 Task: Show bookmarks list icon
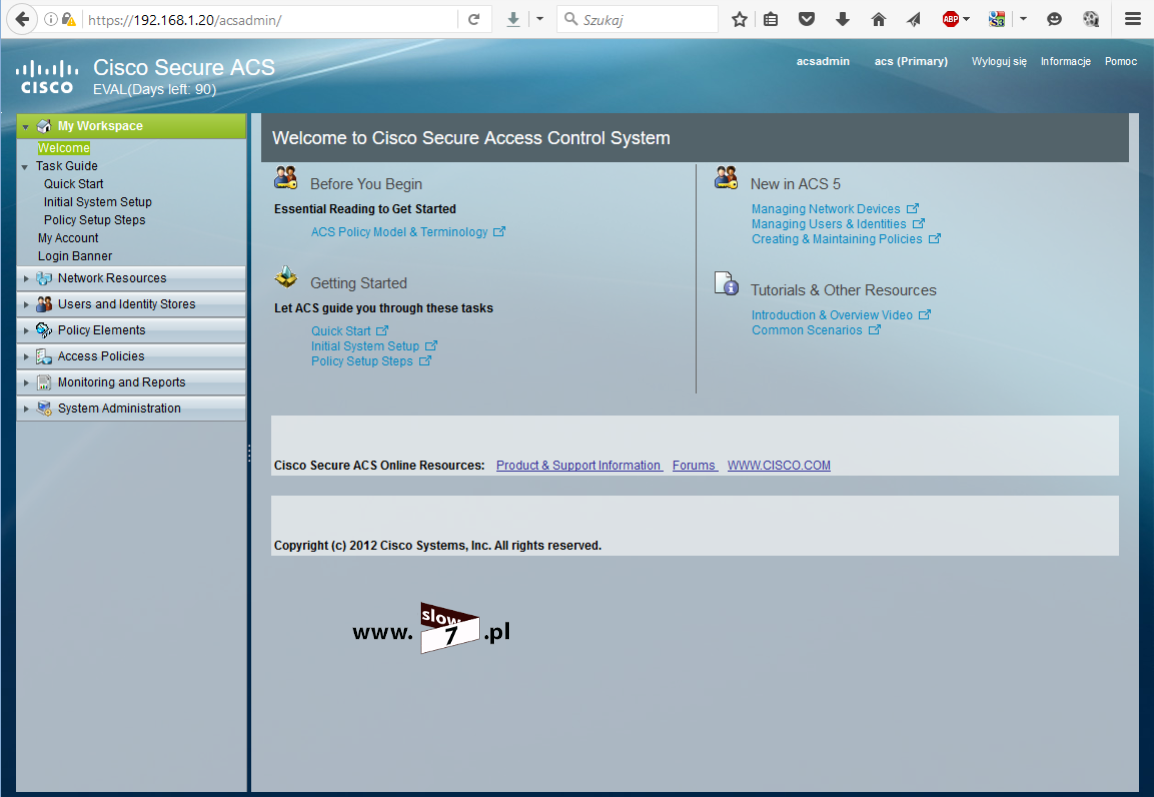click(771, 20)
